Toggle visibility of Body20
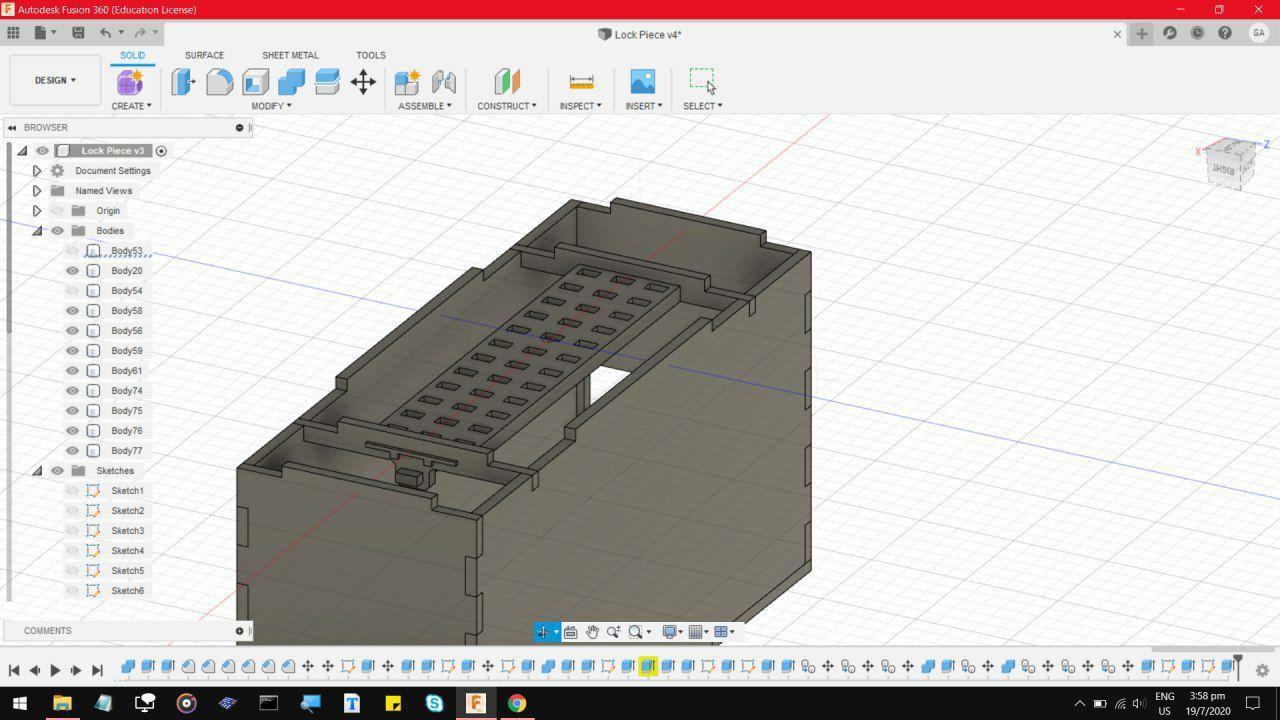The width and height of the screenshot is (1280, 720). coord(72,271)
